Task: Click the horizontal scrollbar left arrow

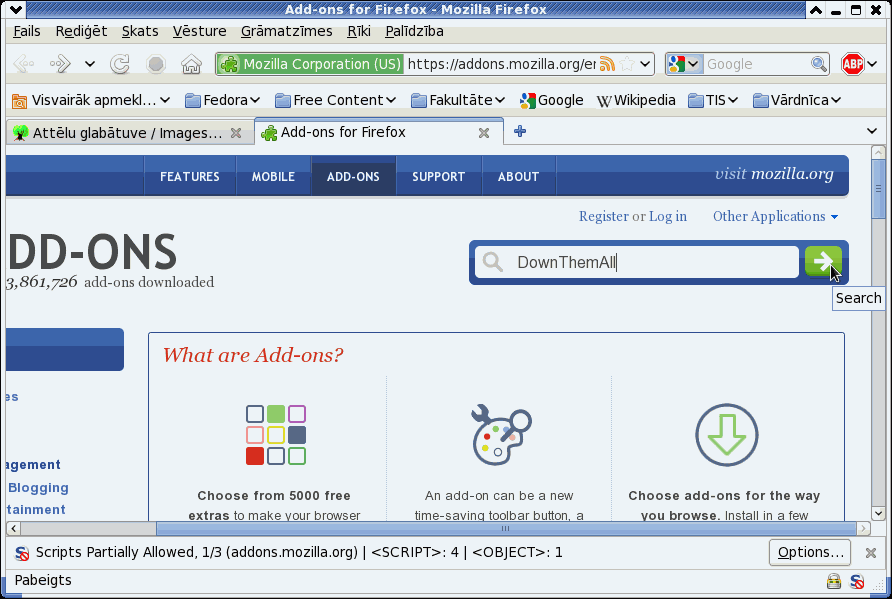Action: (14, 528)
